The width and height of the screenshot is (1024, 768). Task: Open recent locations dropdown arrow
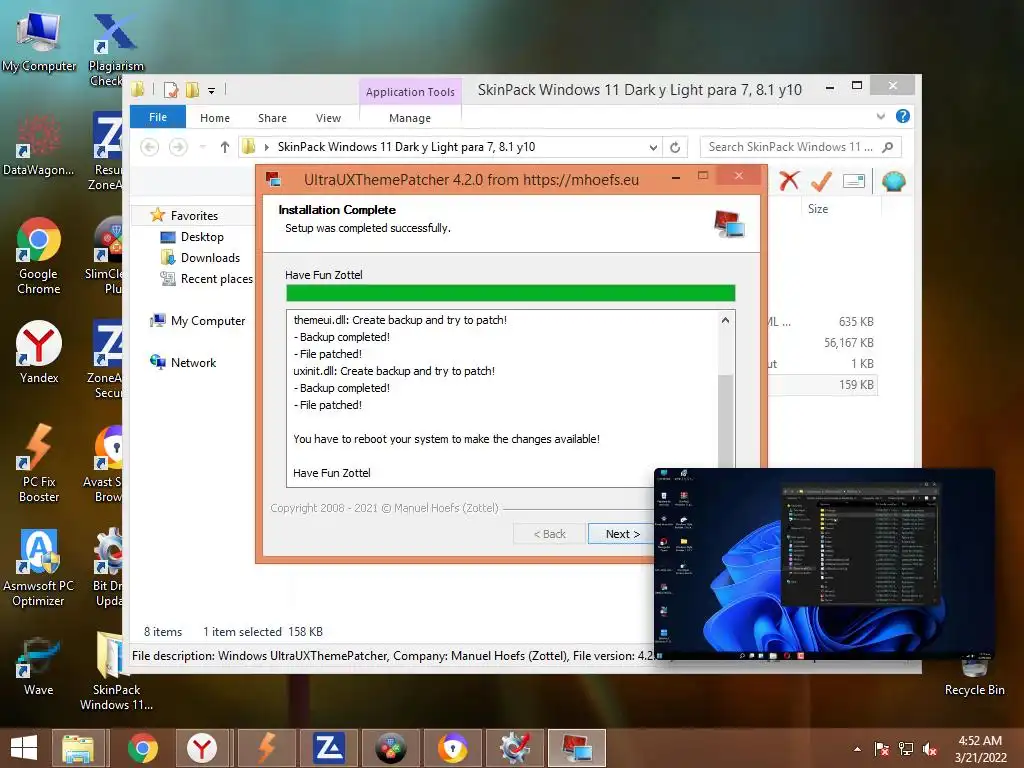click(x=203, y=147)
